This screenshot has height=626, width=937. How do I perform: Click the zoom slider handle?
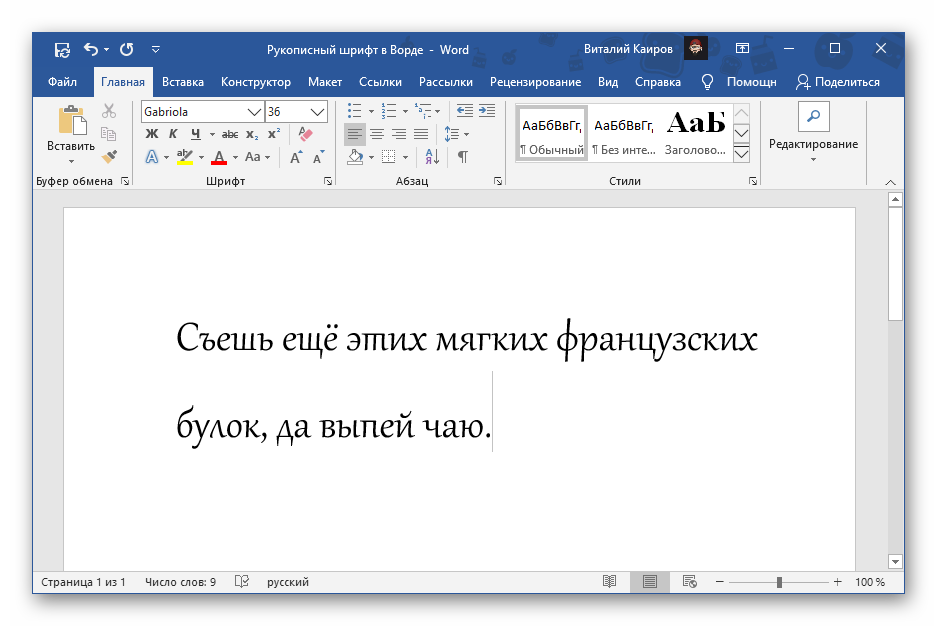779,582
